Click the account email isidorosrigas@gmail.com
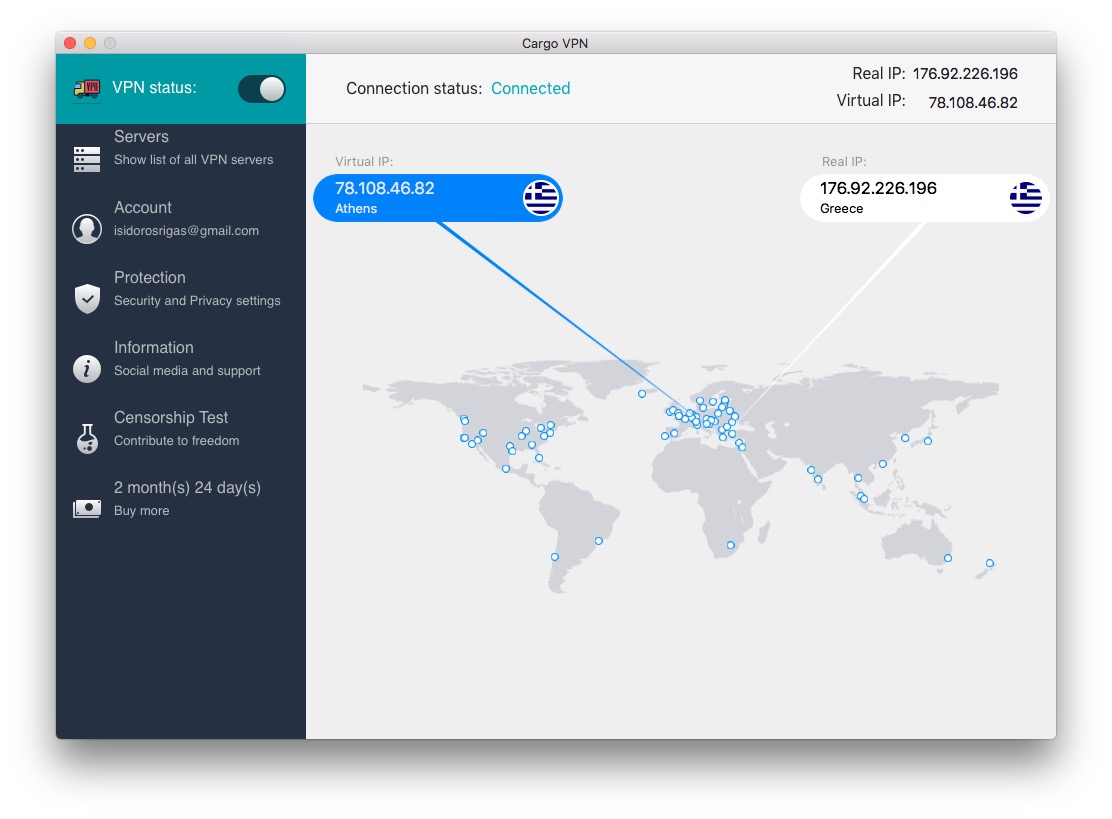1112x819 pixels. [x=186, y=230]
